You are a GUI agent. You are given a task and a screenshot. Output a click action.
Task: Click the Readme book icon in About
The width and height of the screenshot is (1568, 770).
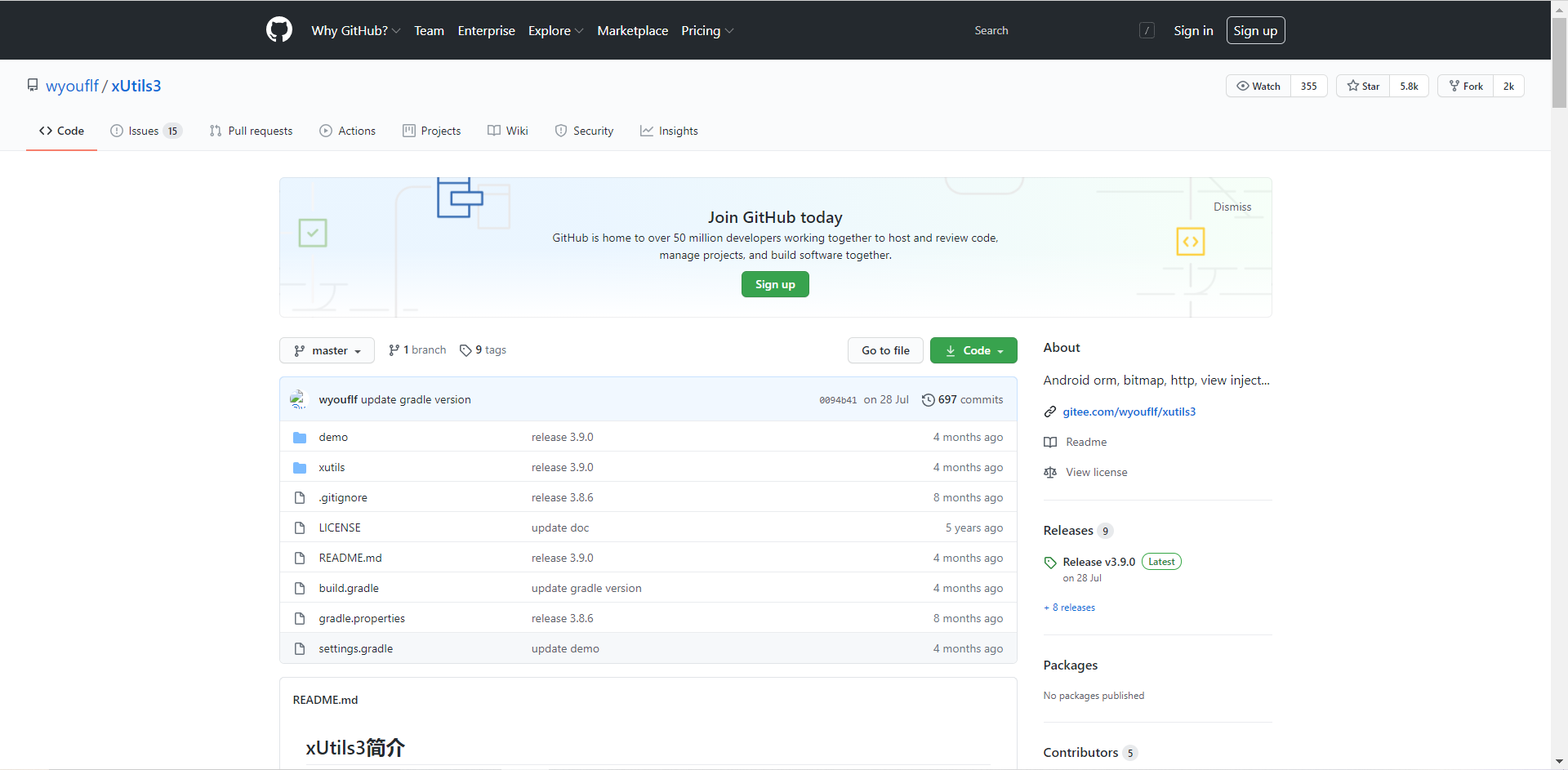1050,443
